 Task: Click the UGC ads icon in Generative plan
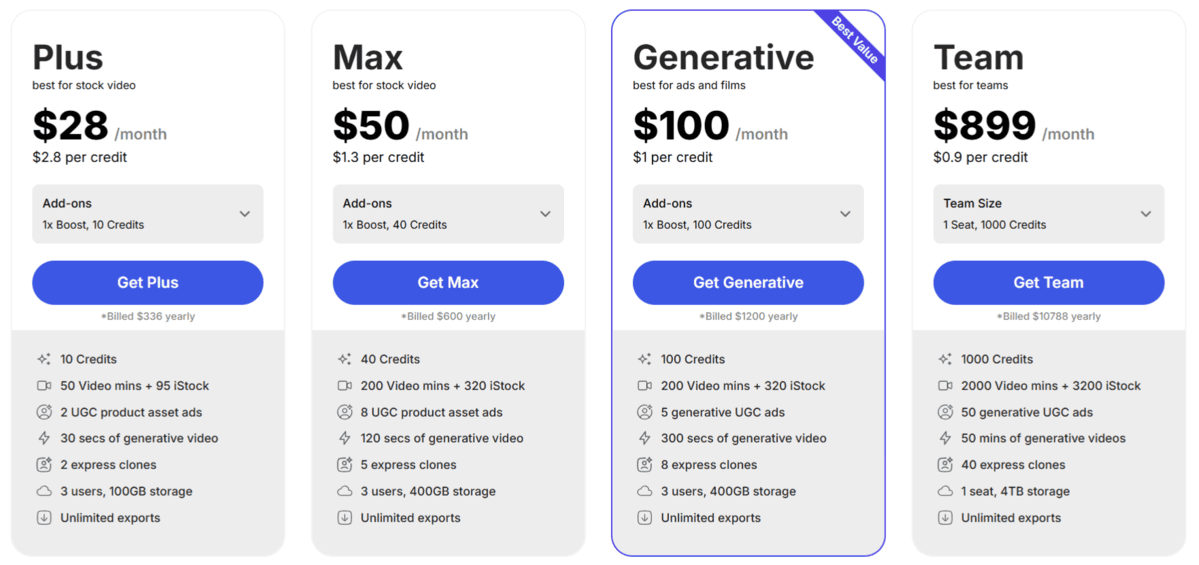tap(644, 412)
